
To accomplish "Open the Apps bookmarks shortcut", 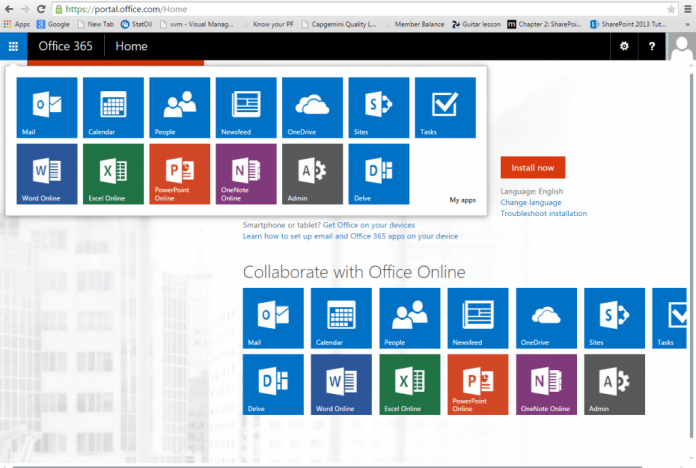I will (x=17, y=24).
